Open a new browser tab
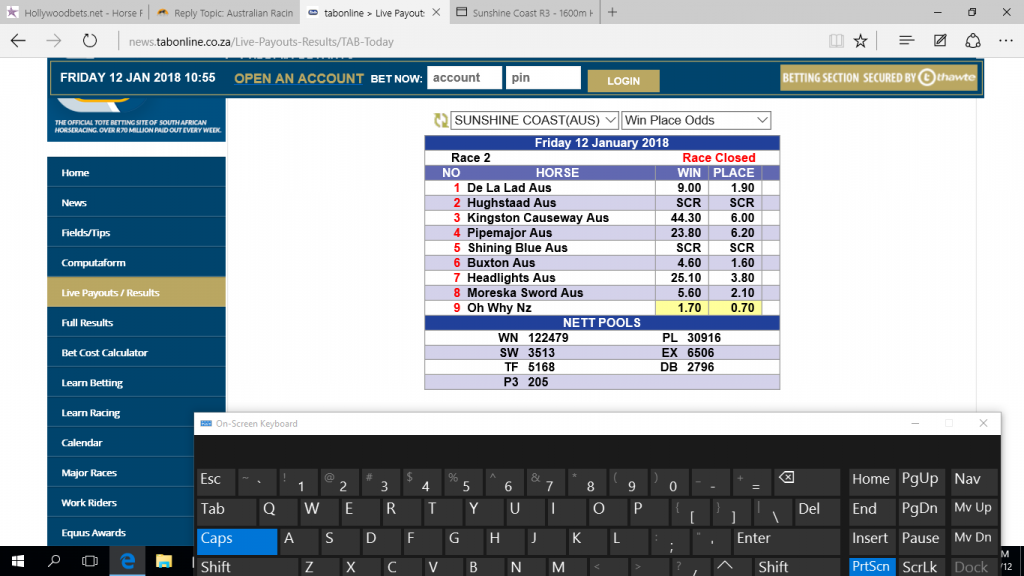The width and height of the screenshot is (1024, 576). click(612, 13)
